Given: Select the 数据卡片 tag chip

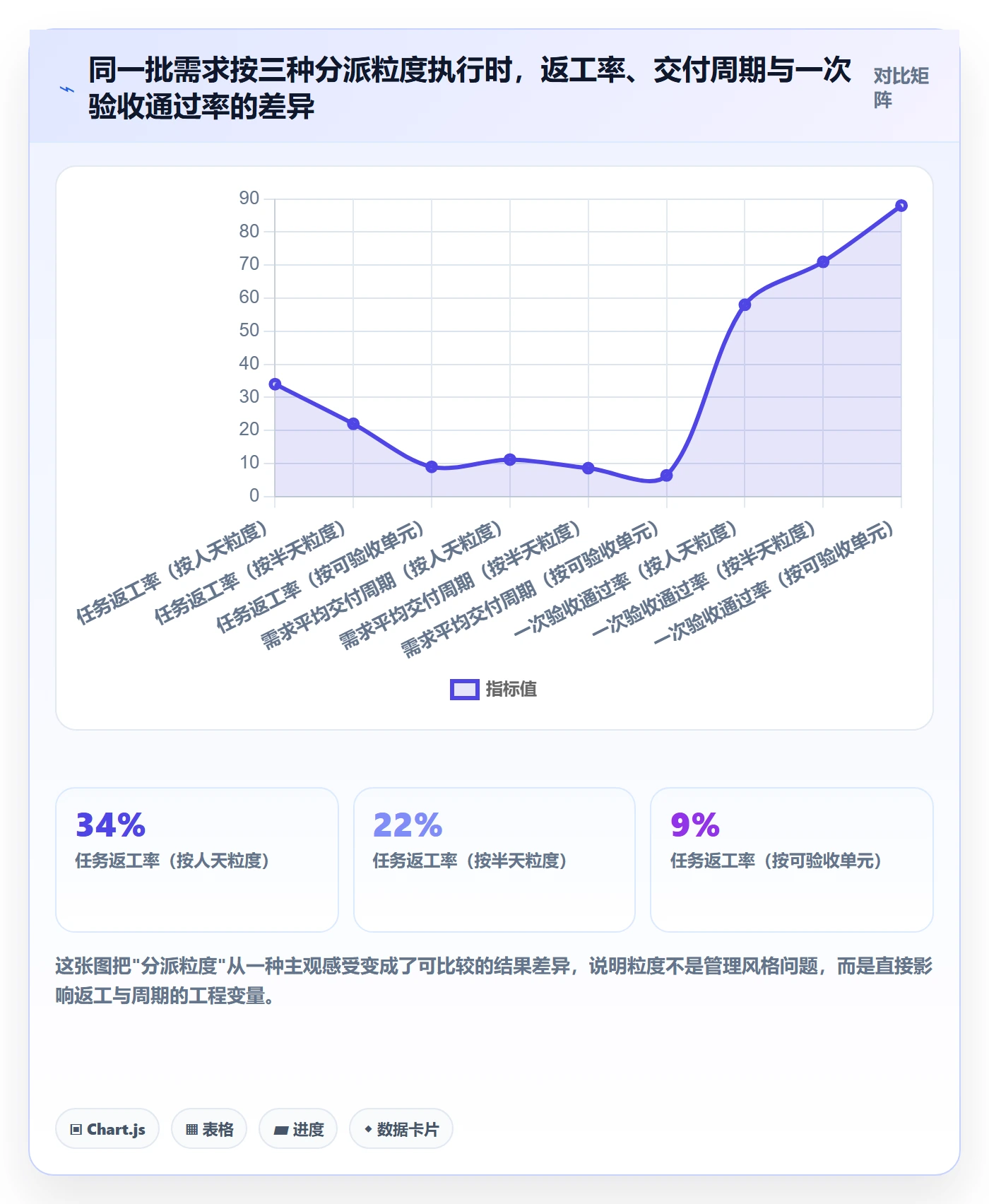Looking at the screenshot, I should (x=401, y=1128).
